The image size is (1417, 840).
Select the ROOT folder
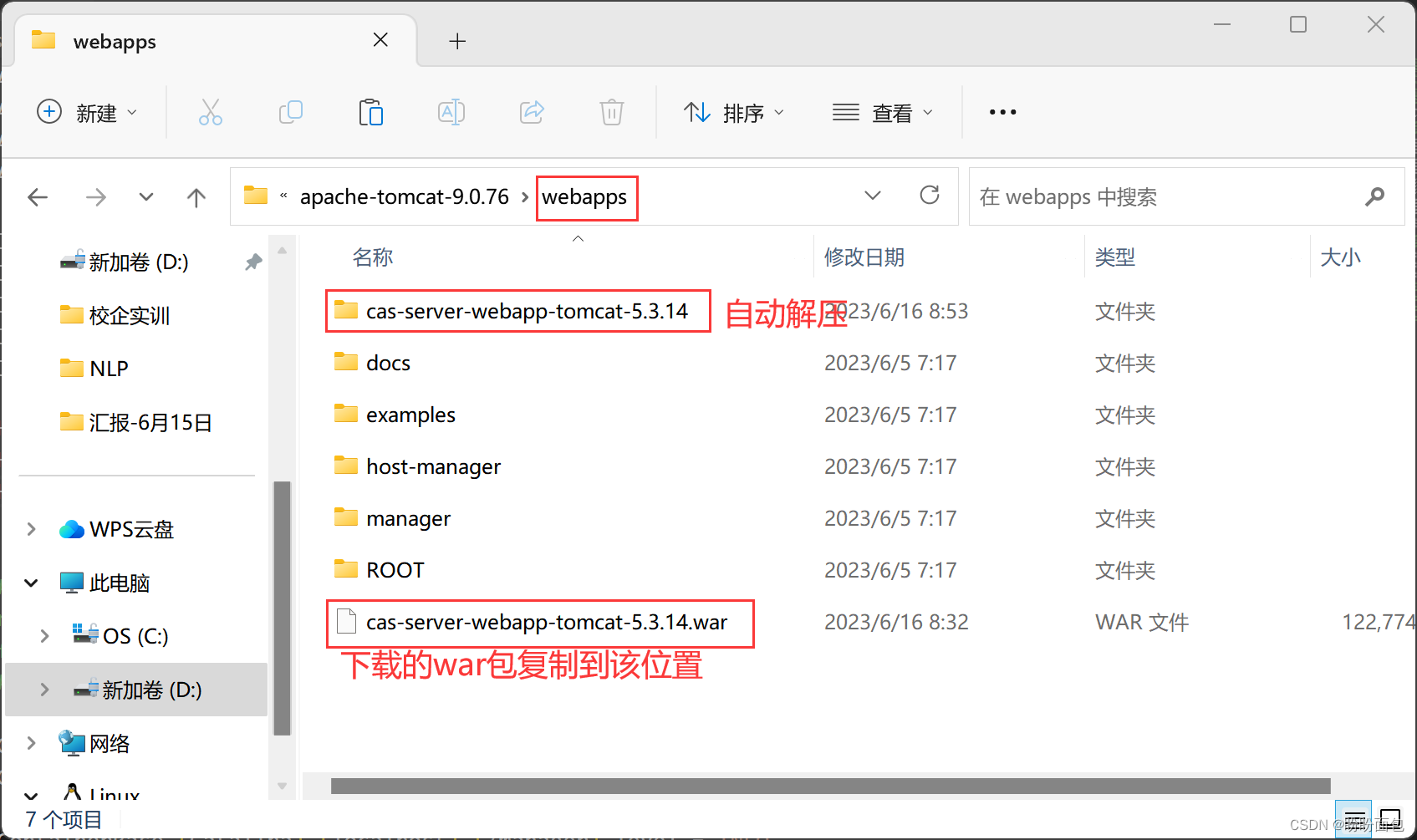coord(395,570)
